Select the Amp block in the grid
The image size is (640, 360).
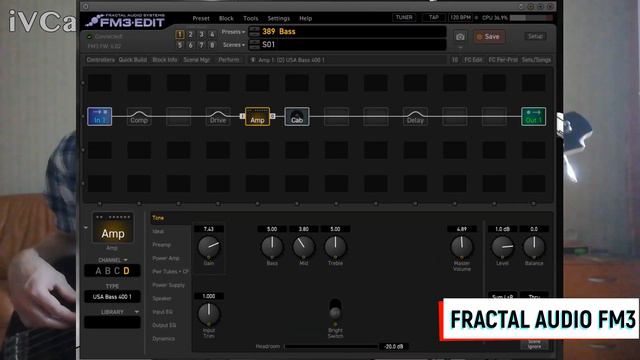pos(258,117)
